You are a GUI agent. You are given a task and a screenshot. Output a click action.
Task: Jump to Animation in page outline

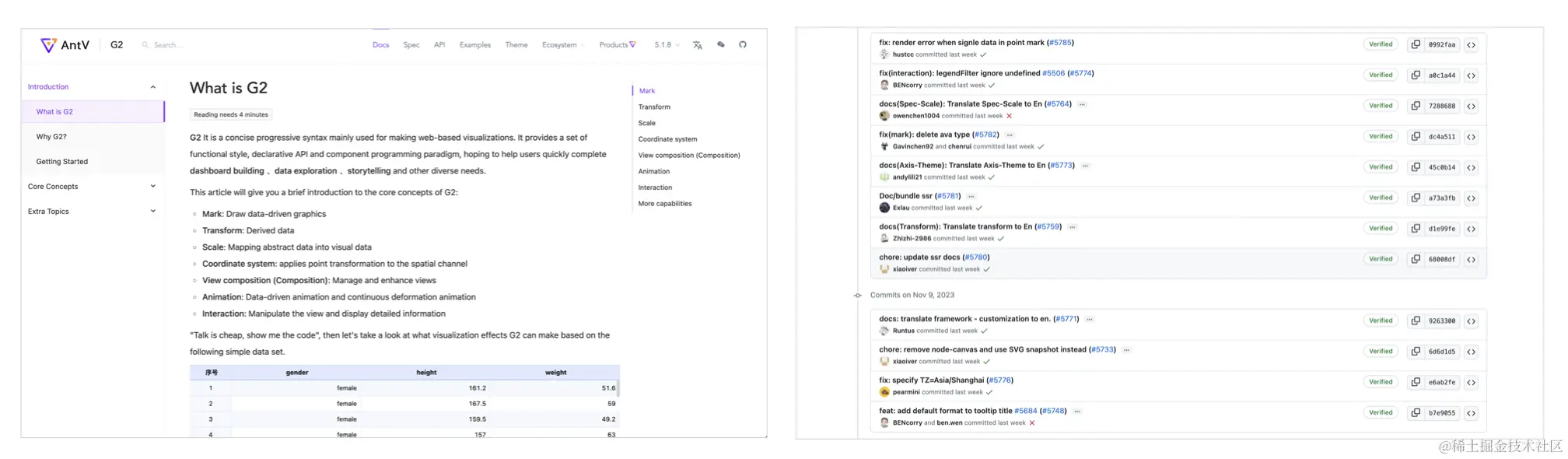[x=654, y=172]
